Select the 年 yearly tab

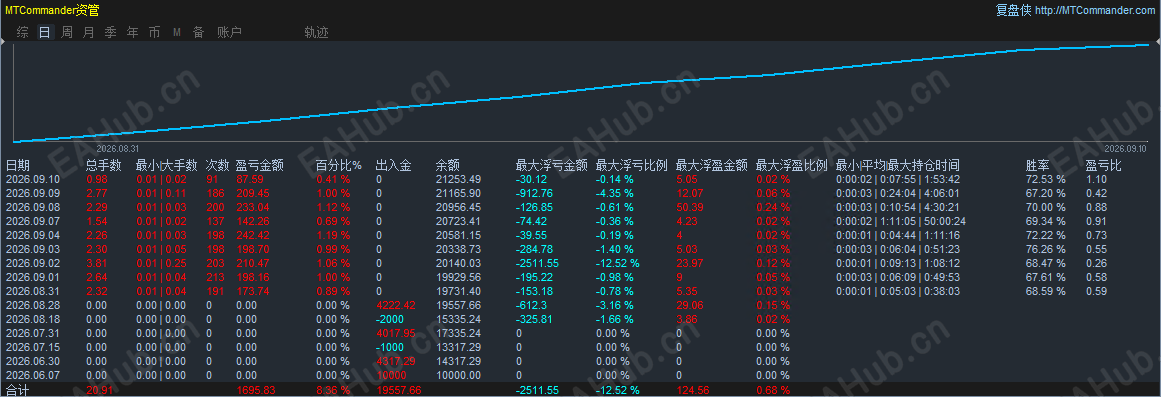[133, 32]
